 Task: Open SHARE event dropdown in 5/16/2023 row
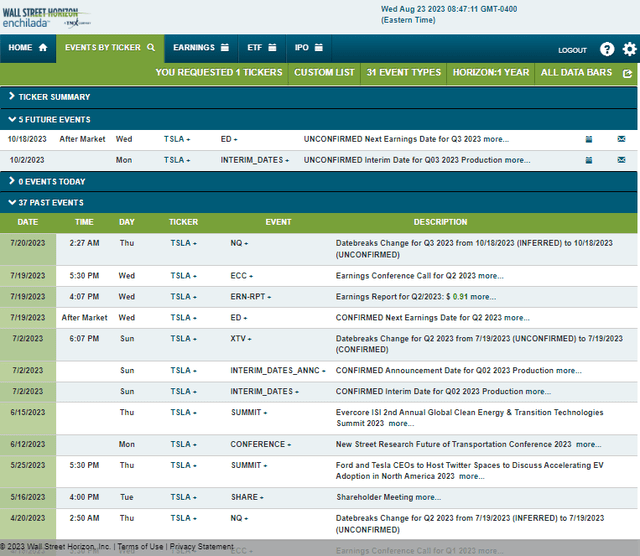(247, 497)
